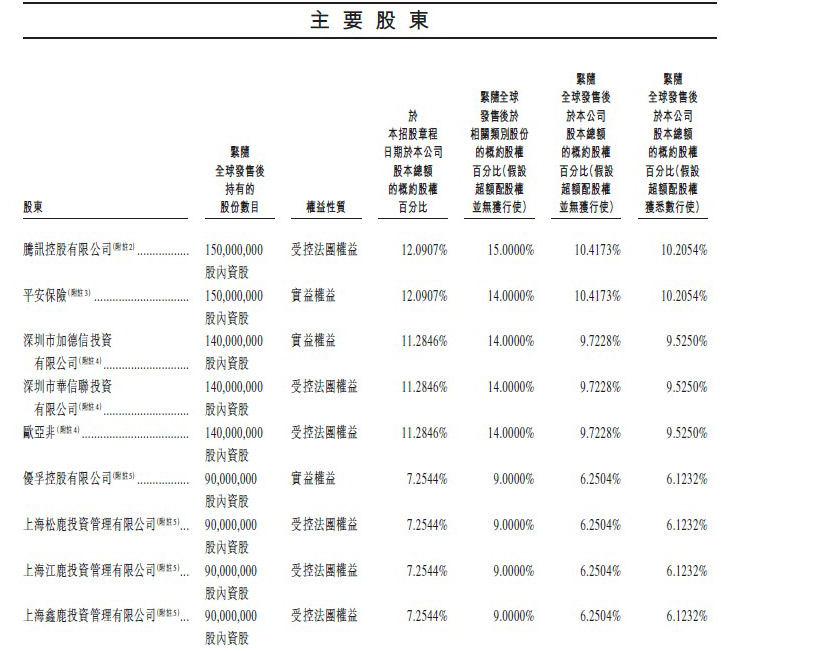Select 10.4173% in the 騰訊控股 row
This screenshot has height=651, width=823.
[x=597, y=250]
